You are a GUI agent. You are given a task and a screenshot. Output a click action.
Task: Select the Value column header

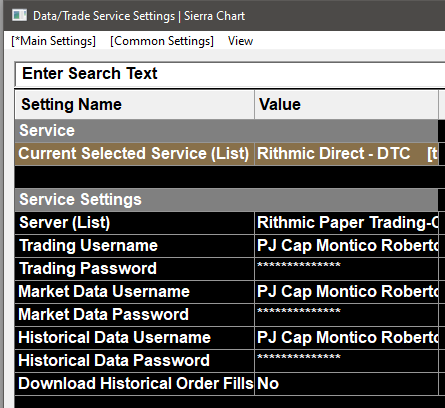[x=346, y=104]
